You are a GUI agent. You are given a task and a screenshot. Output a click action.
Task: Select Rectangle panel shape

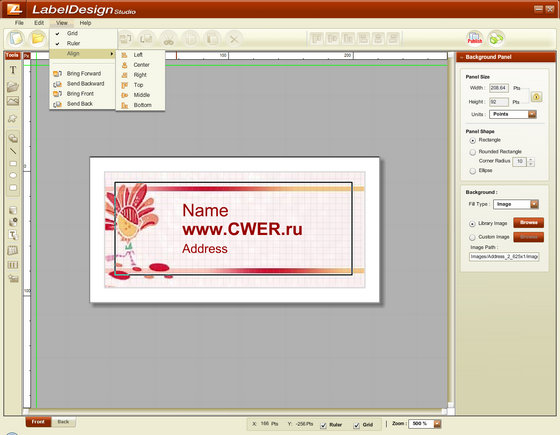click(472, 140)
